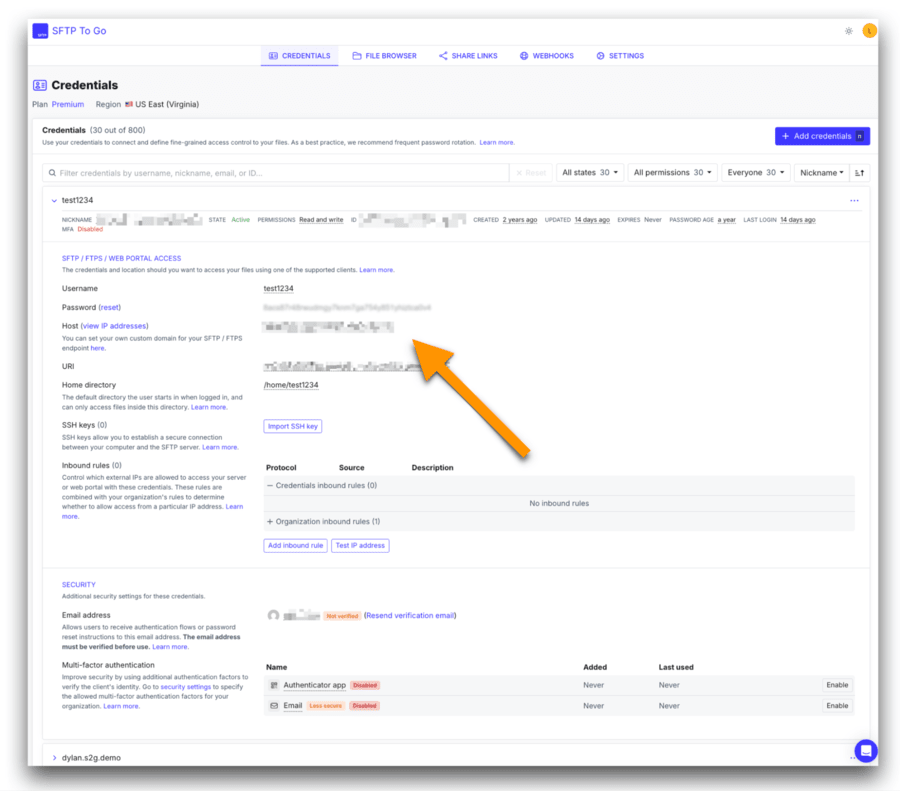Click the filter credentials search field

276,173
